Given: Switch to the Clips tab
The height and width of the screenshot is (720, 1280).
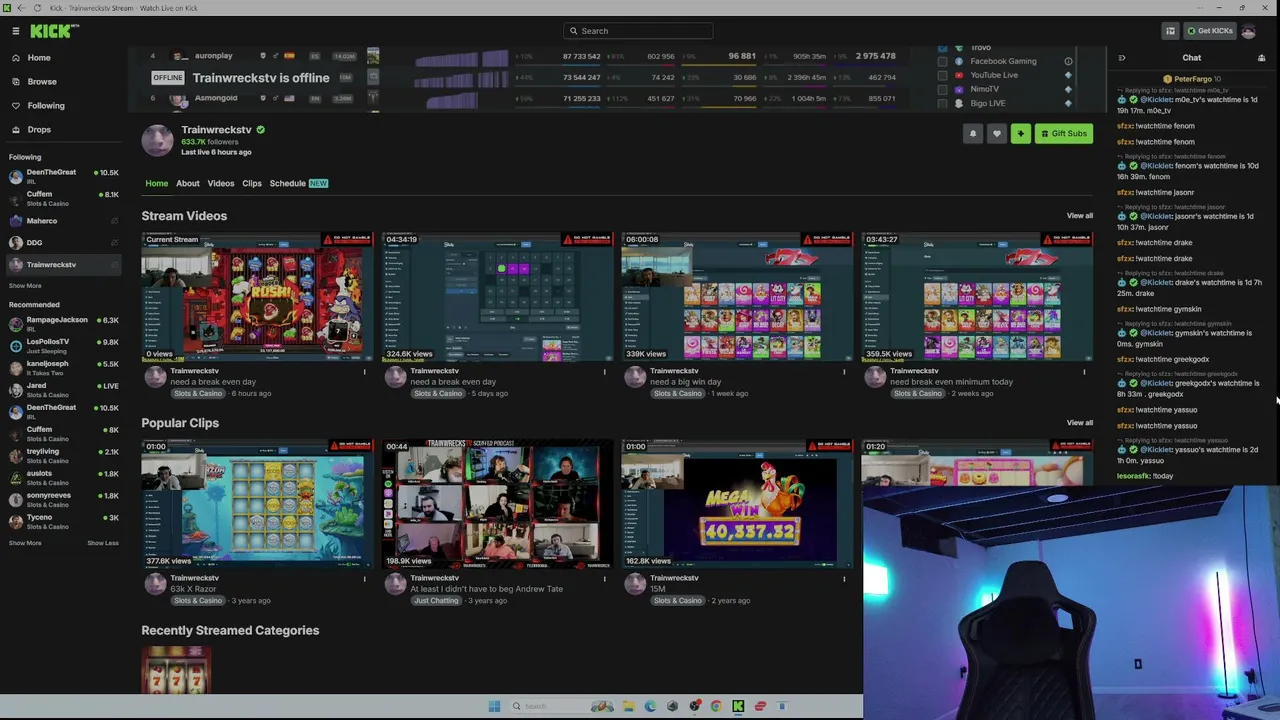Looking at the screenshot, I should pyautogui.click(x=252, y=184).
